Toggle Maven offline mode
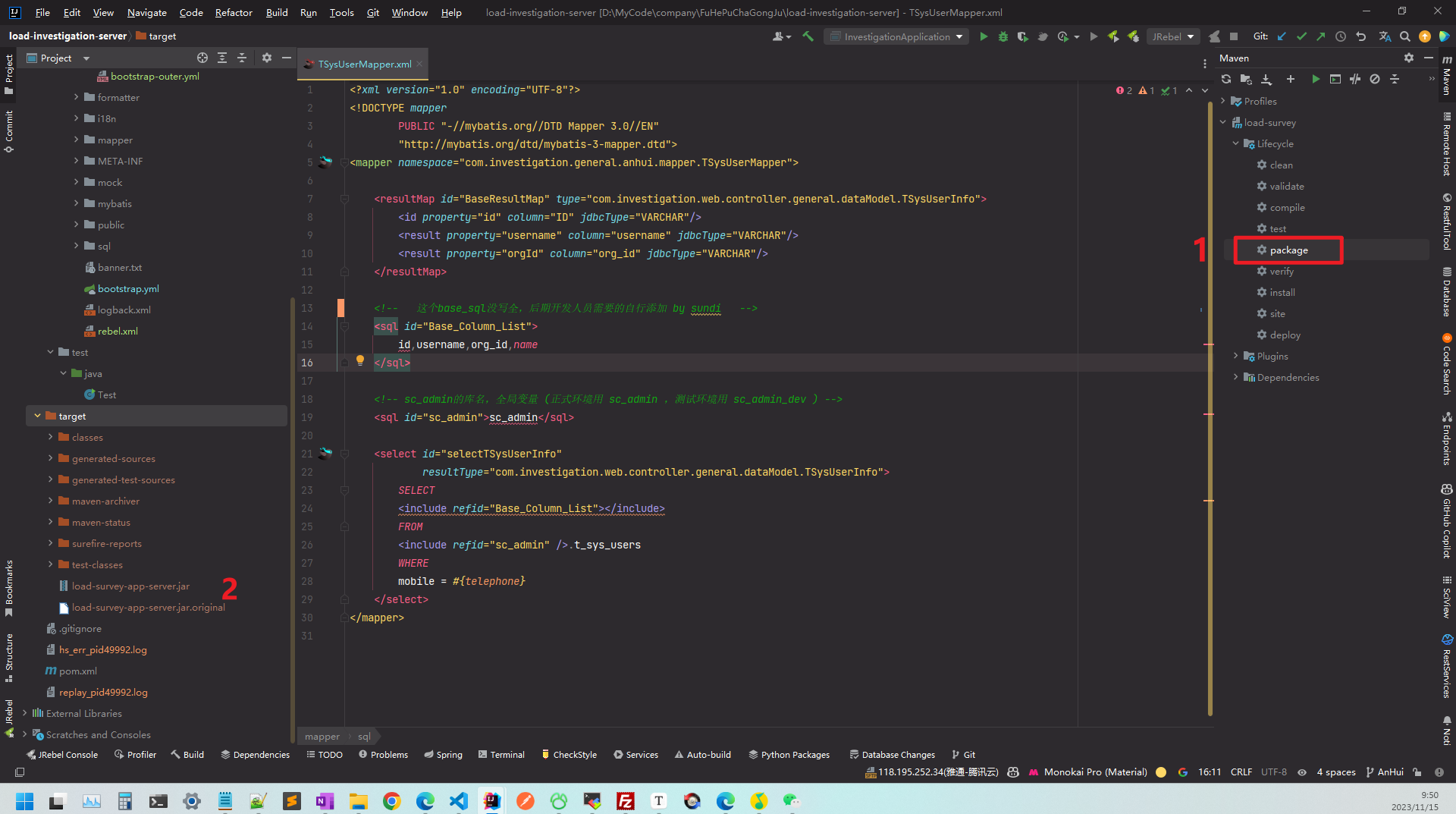Viewport: 1456px width, 814px height. coord(1355,79)
